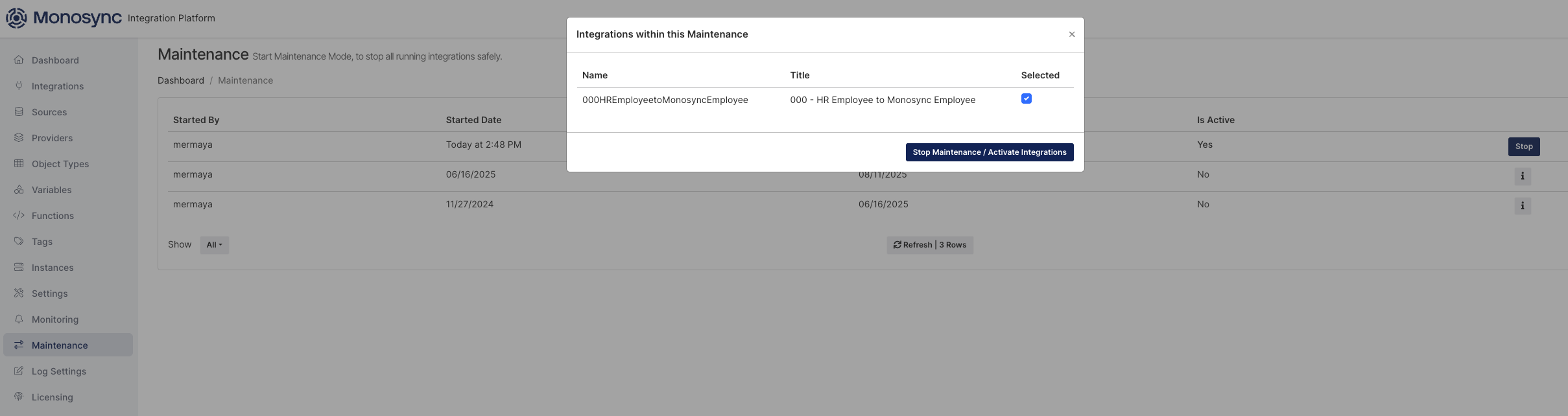Open info for the 11/27/2024 maintenance row
The width and height of the screenshot is (1568, 416).
point(1522,206)
